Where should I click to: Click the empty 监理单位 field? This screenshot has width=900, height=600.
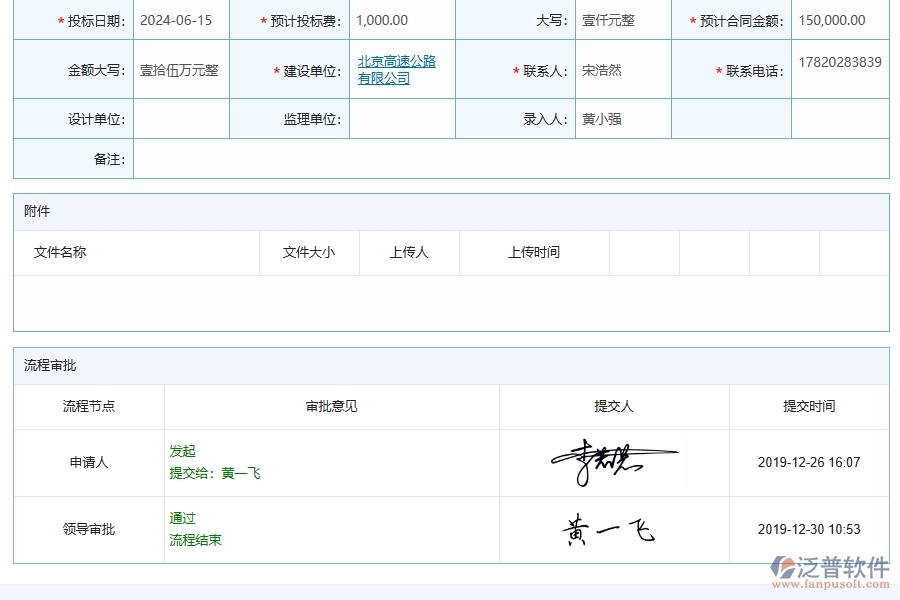pyautogui.click(x=400, y=119)
